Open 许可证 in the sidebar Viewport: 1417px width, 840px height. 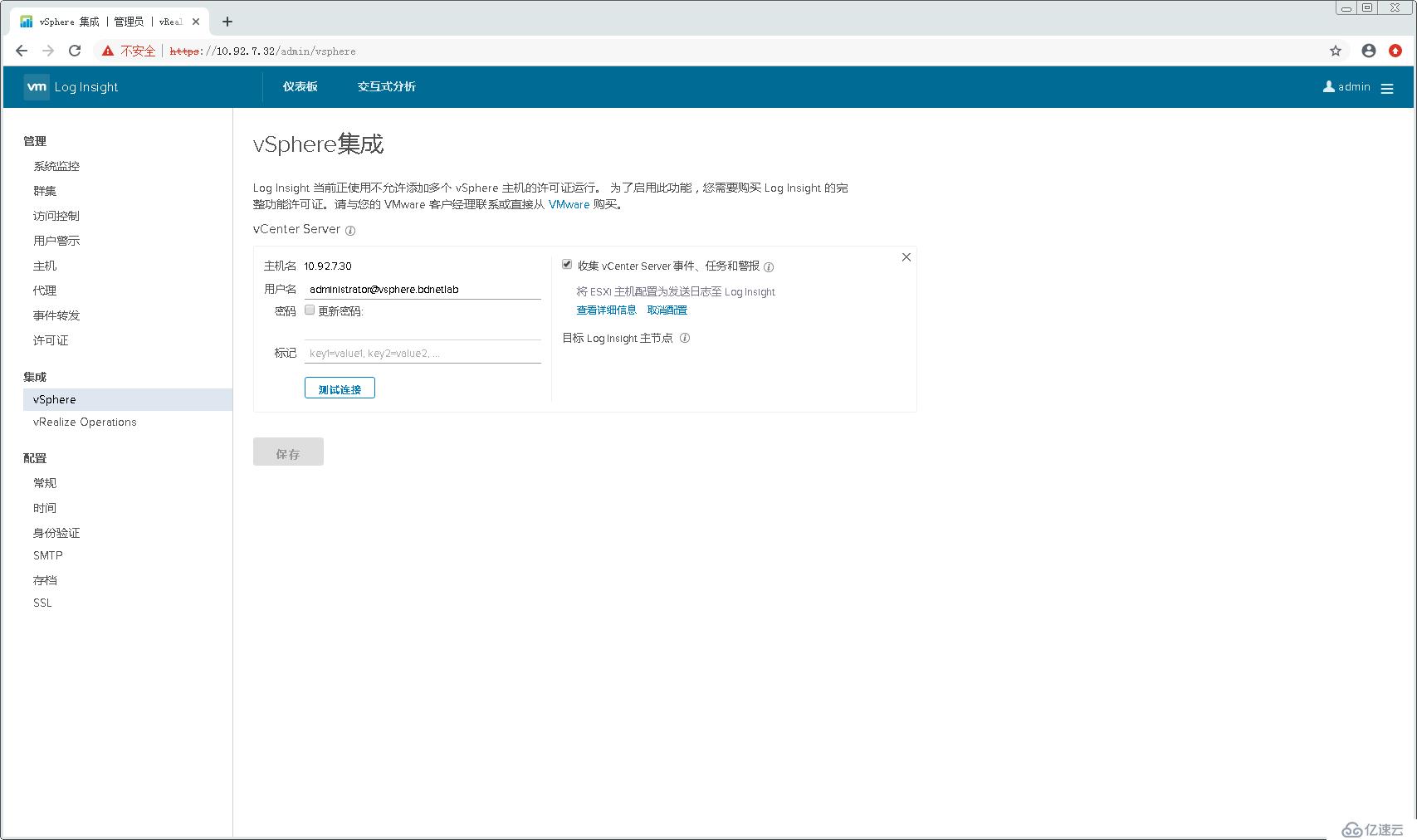(x=51, y=340)
